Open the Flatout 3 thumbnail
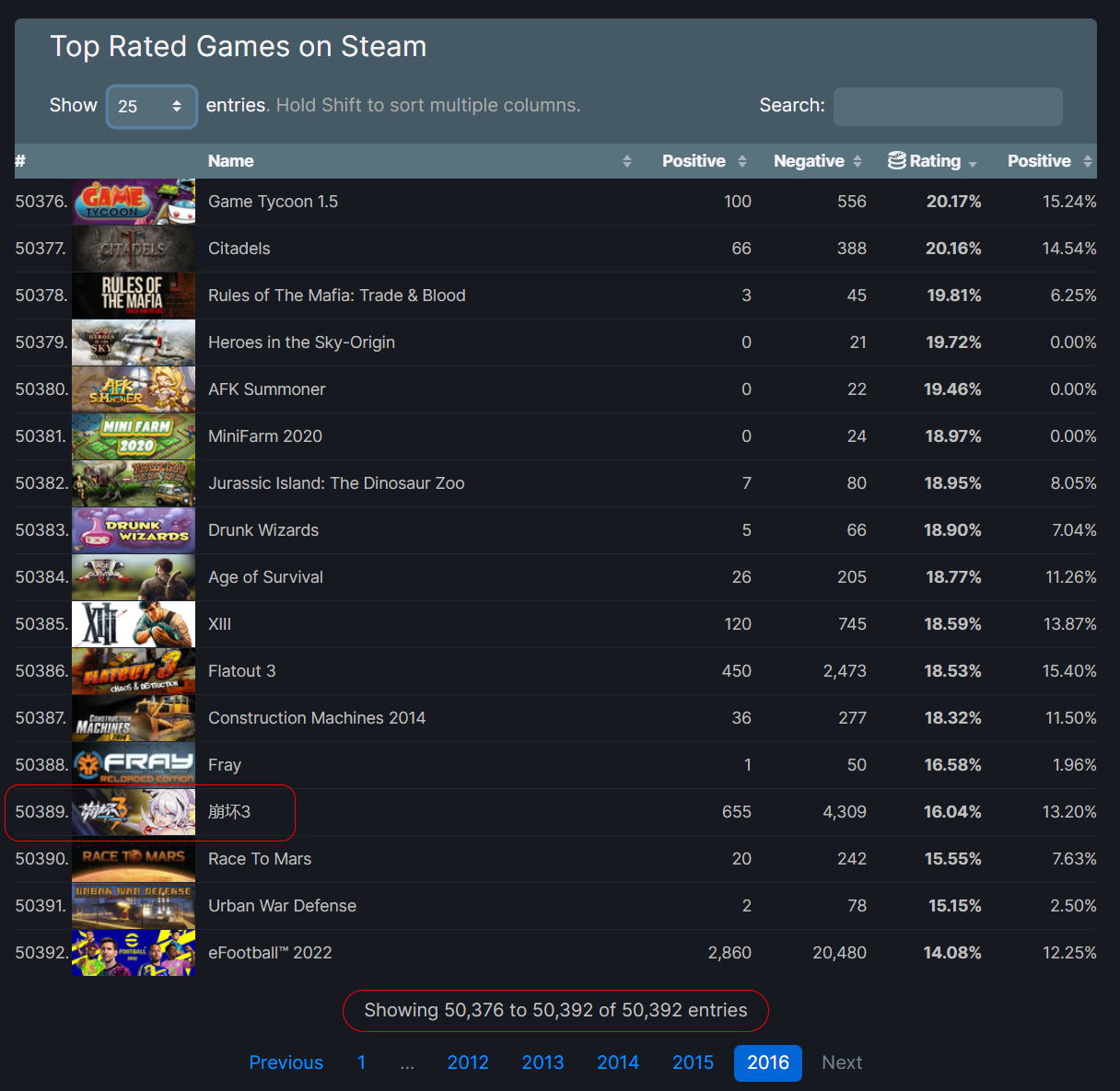The image size is (1120, 1091). point(134,671)
